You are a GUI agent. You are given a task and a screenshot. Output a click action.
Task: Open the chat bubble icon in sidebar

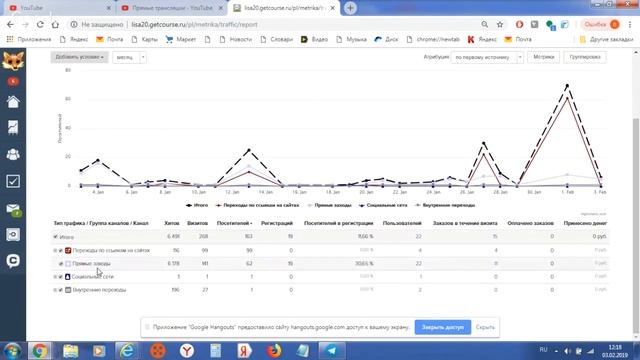coord(13,261)
